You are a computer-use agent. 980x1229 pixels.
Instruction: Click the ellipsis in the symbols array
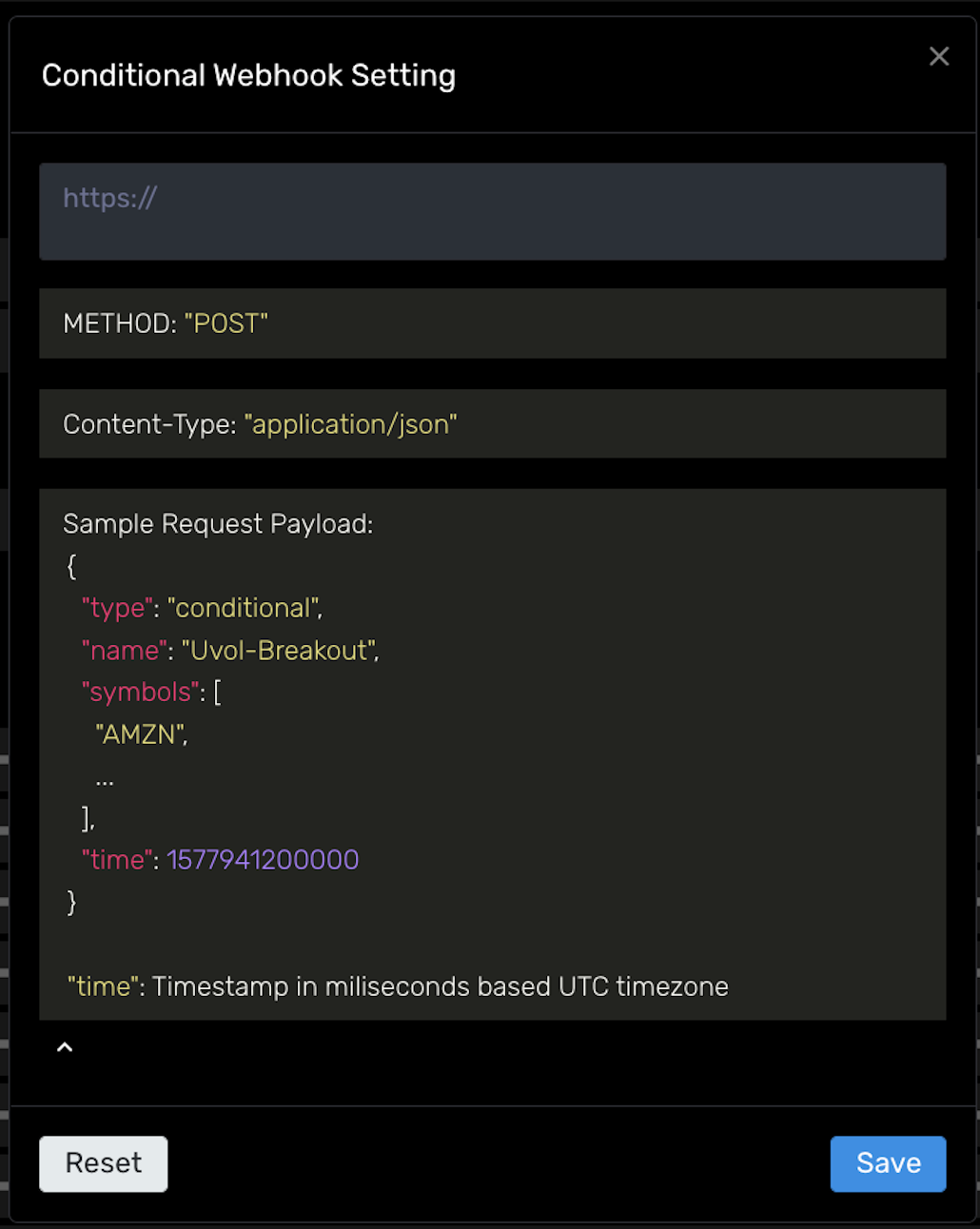point(105,780)
